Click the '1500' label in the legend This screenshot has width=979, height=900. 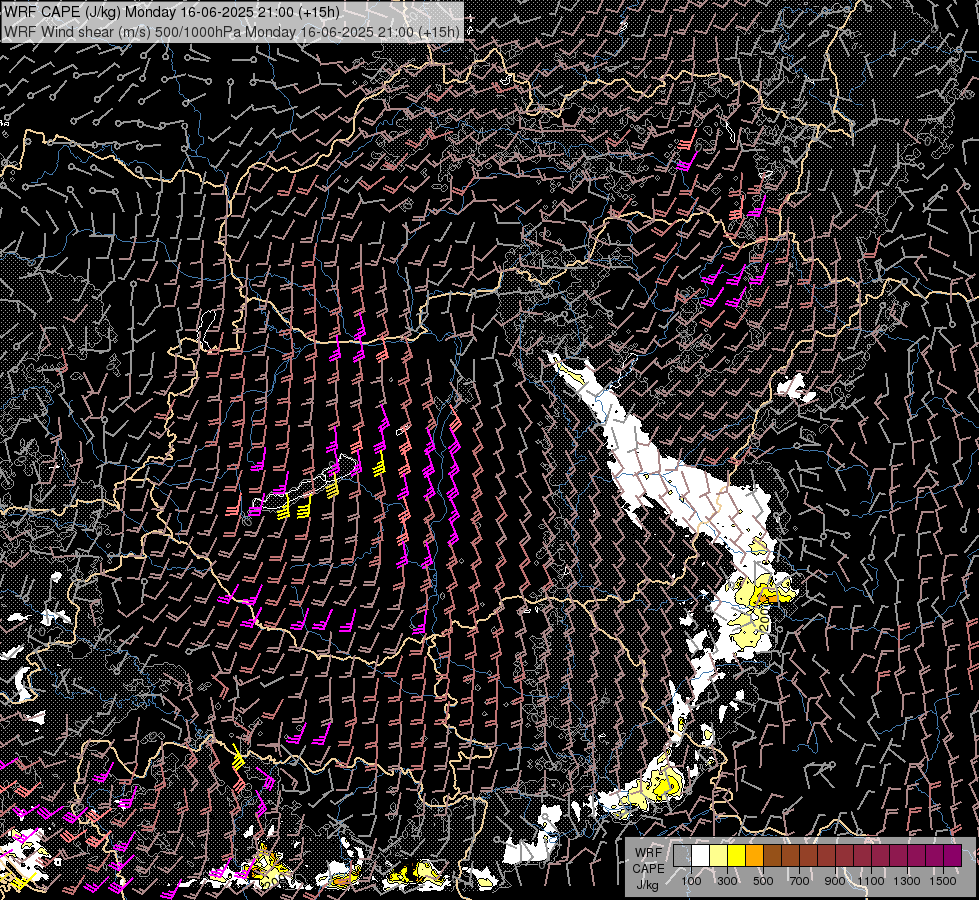click(x=943, y=881)
